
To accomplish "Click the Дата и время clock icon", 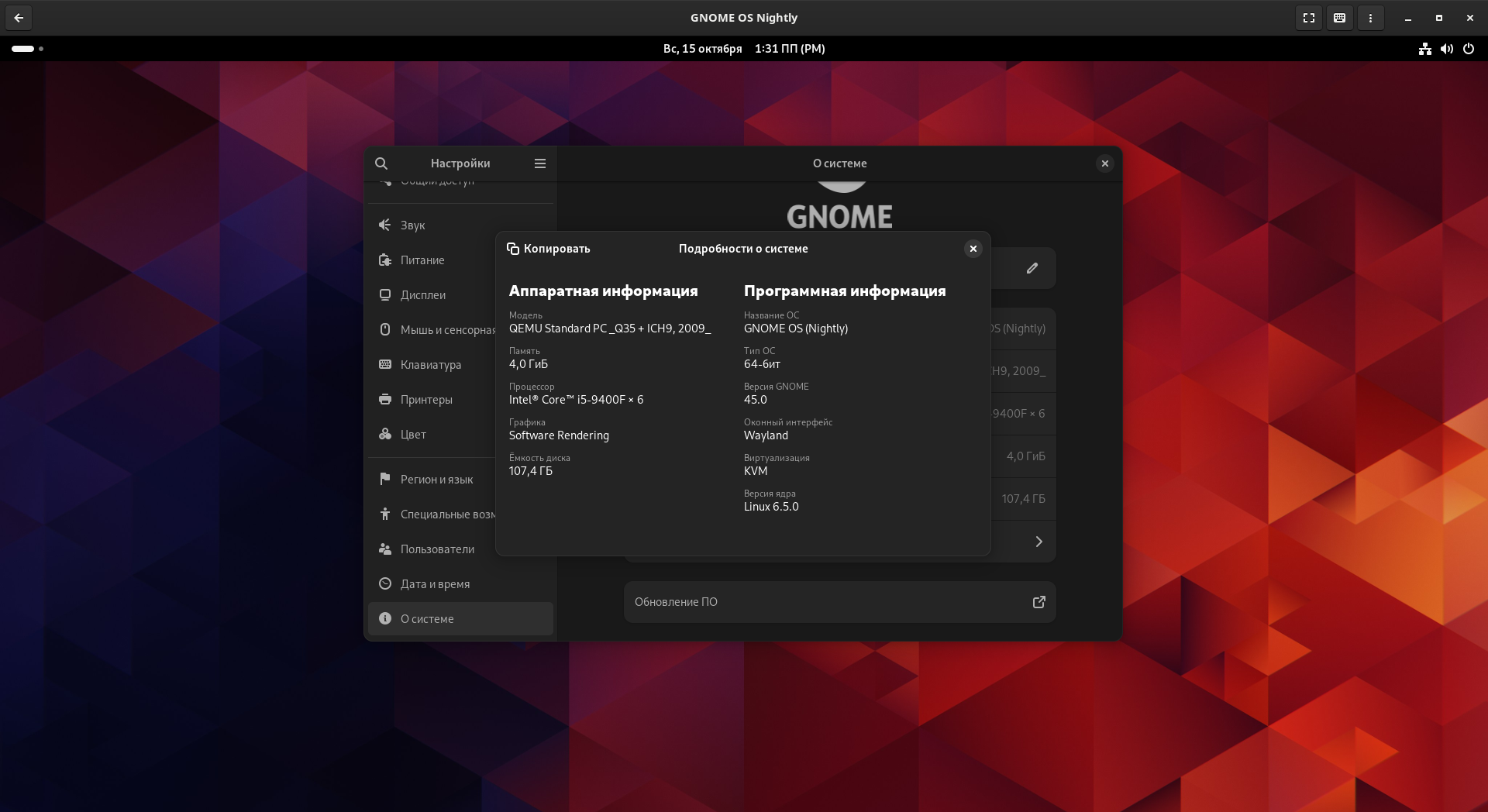I will (x=385, y=583).
